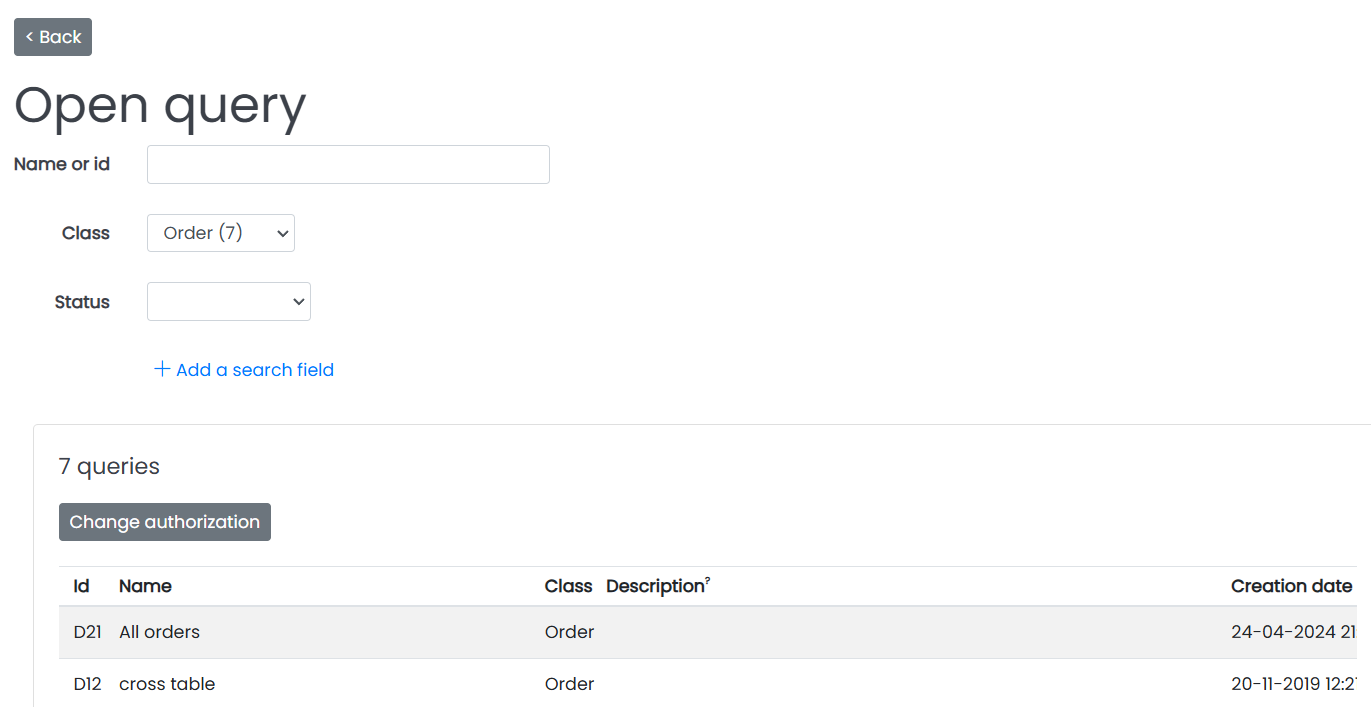1371x707 pixels.
Task: Click the Description column header
Action: pos(655,586)
